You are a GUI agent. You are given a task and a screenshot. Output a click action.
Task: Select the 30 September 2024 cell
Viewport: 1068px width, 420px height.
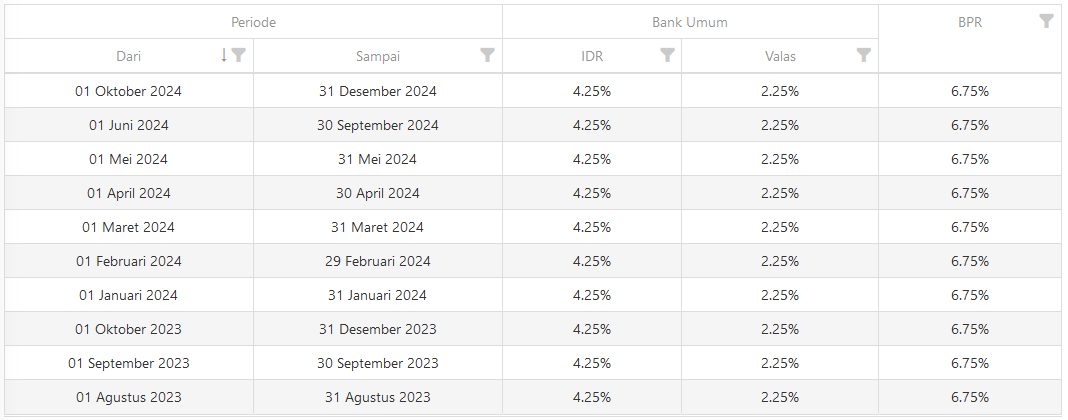point(378,125)
